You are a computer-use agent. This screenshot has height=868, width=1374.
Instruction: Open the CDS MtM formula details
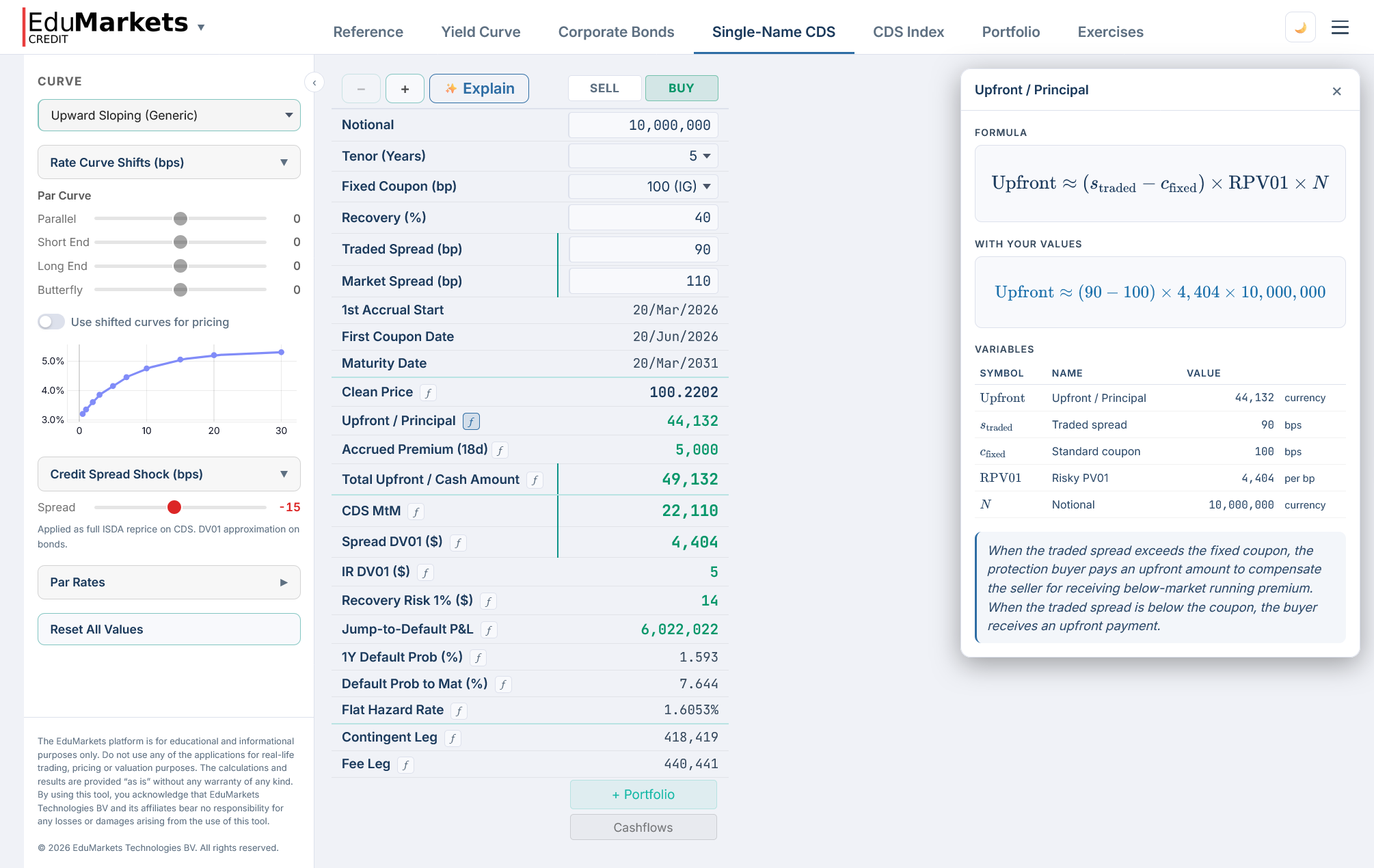pyautogui.click(x=416, y=511)
